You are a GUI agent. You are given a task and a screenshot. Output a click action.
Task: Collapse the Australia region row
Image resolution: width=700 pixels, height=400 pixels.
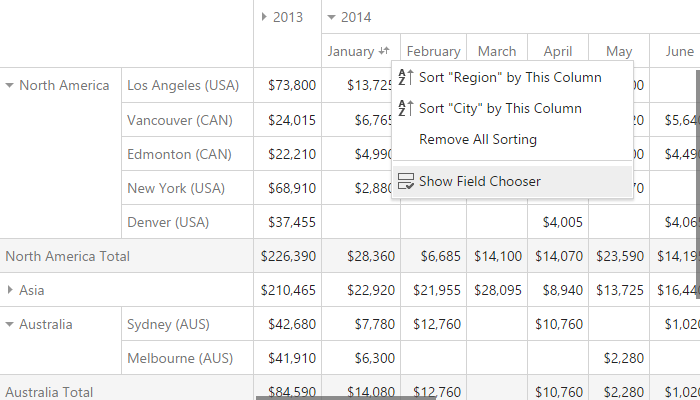(x=9, y=325)
